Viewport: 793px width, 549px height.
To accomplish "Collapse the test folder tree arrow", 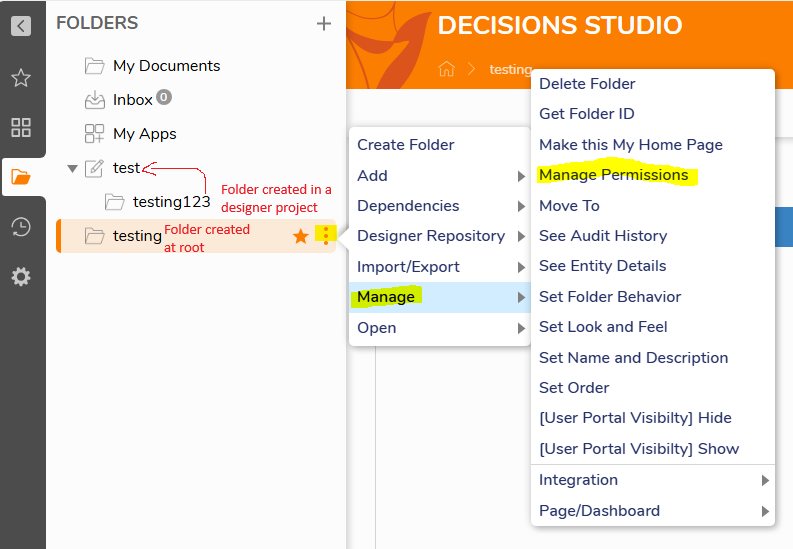I will pos(72,168).
